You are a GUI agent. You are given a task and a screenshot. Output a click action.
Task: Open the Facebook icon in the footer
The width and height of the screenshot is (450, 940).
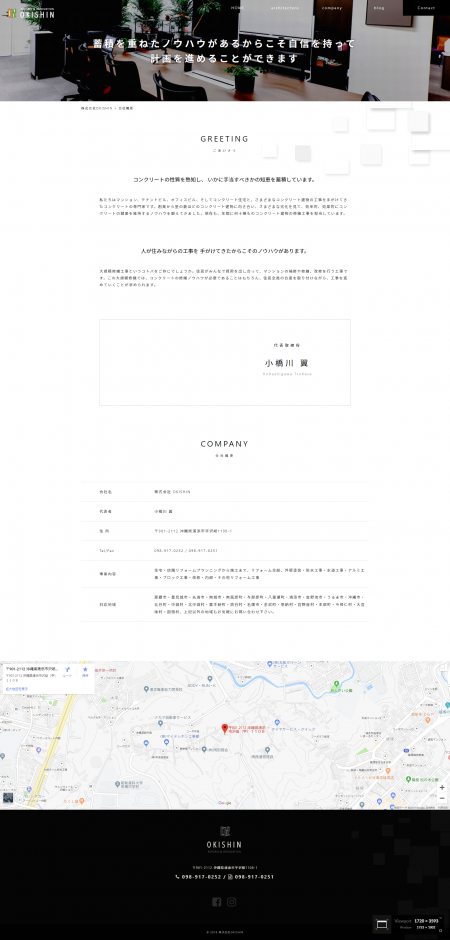(x=216, y=902)
